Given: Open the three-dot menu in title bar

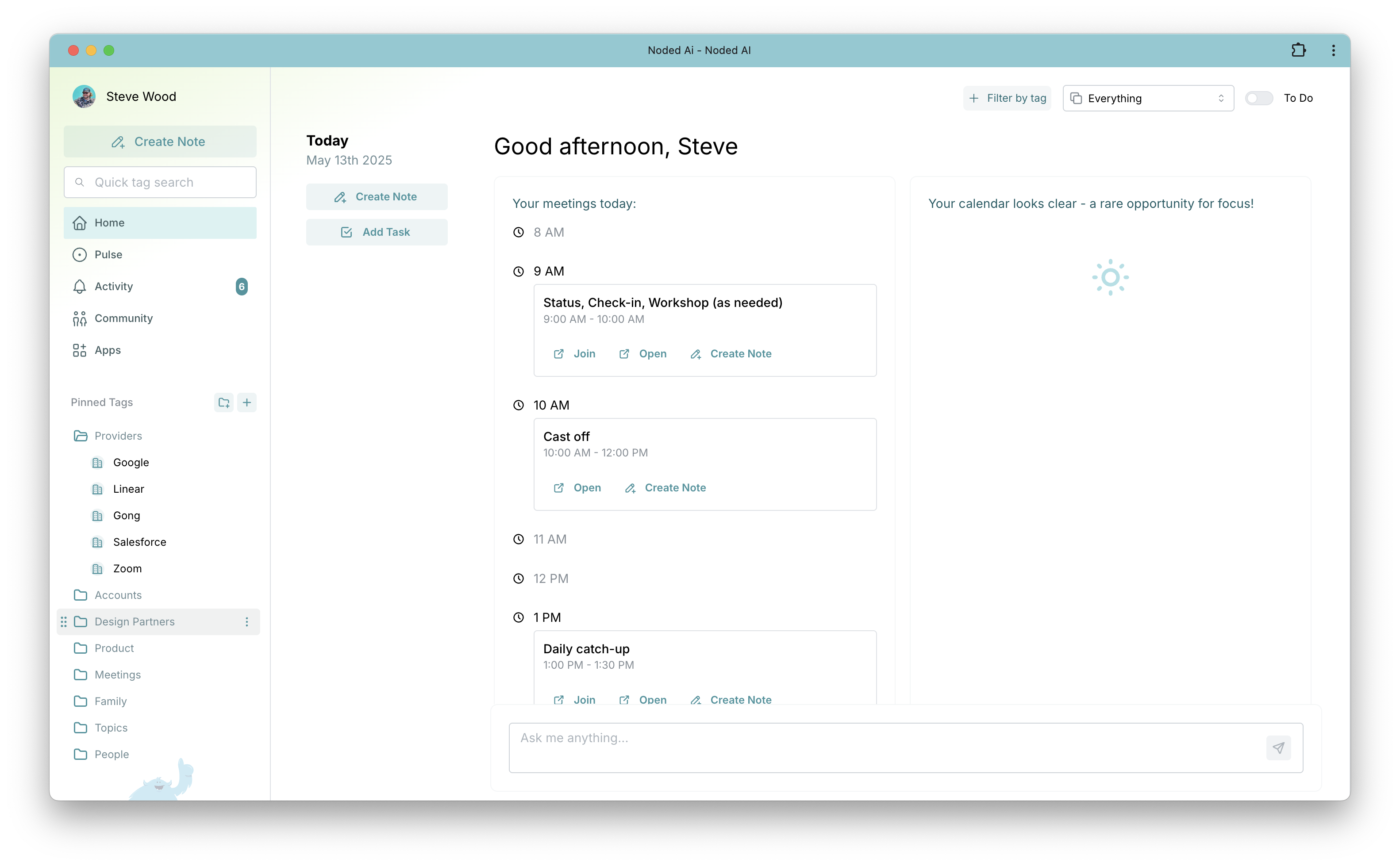Looking at the screenshot, I should (1333, 50).
